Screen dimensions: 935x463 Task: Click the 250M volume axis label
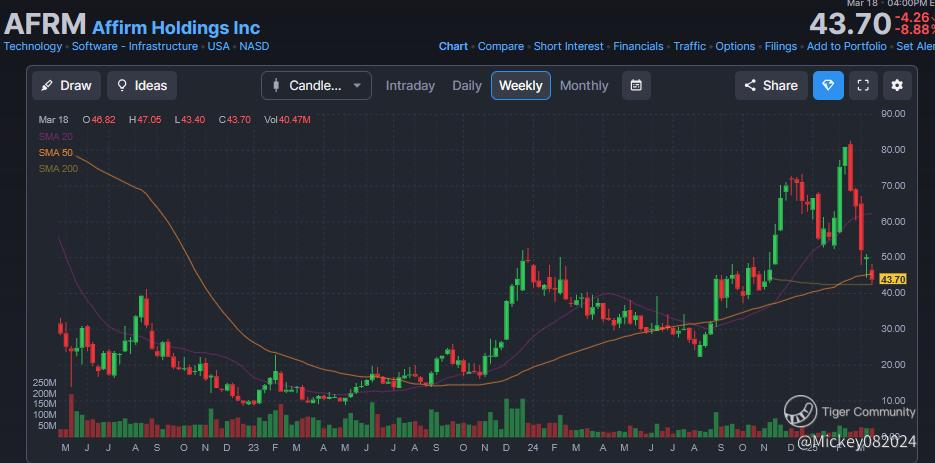pyautogui.click(x=44, y=382)
